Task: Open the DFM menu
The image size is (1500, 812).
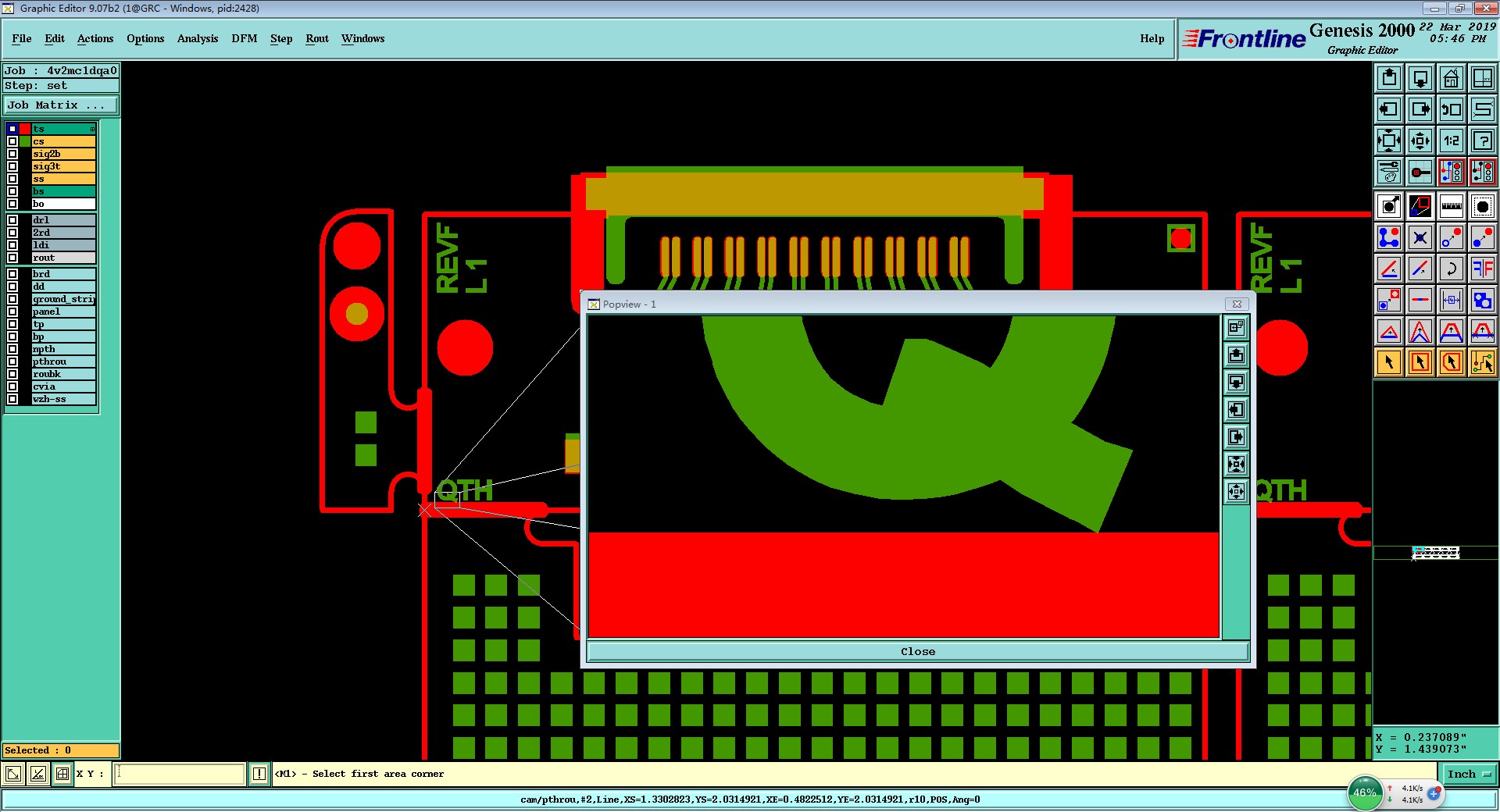Action: click(x=245, y=38)
